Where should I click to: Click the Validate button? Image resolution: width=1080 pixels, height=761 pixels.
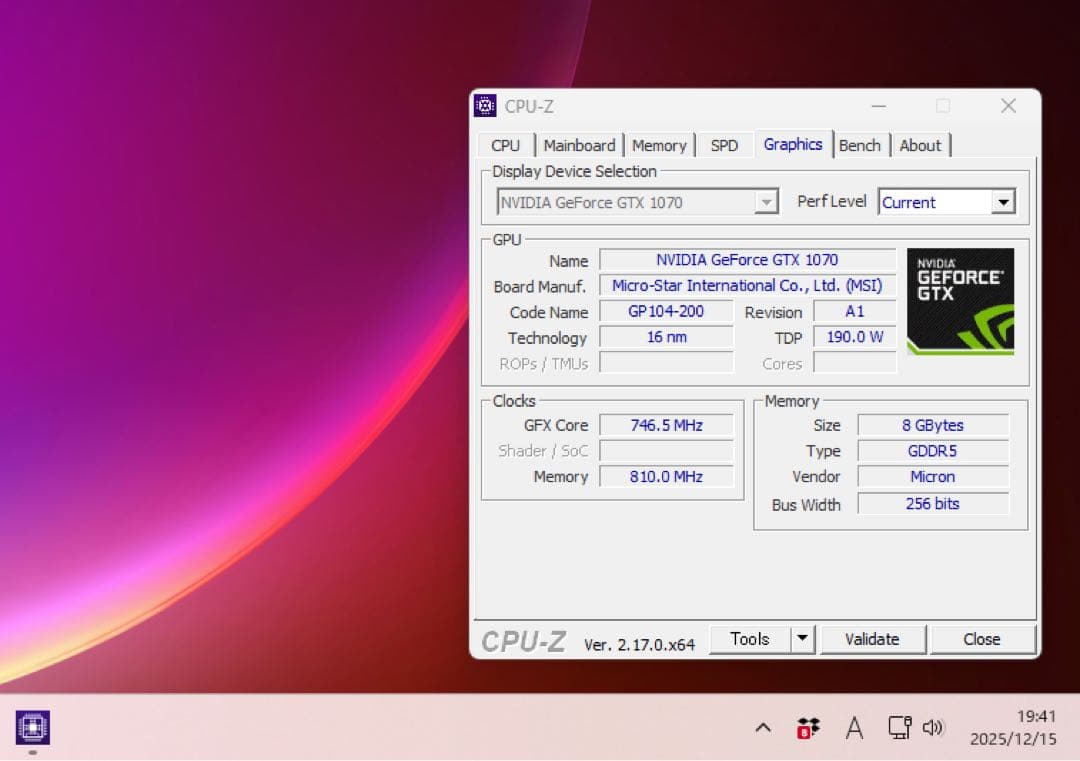click(x=872, y=639)
